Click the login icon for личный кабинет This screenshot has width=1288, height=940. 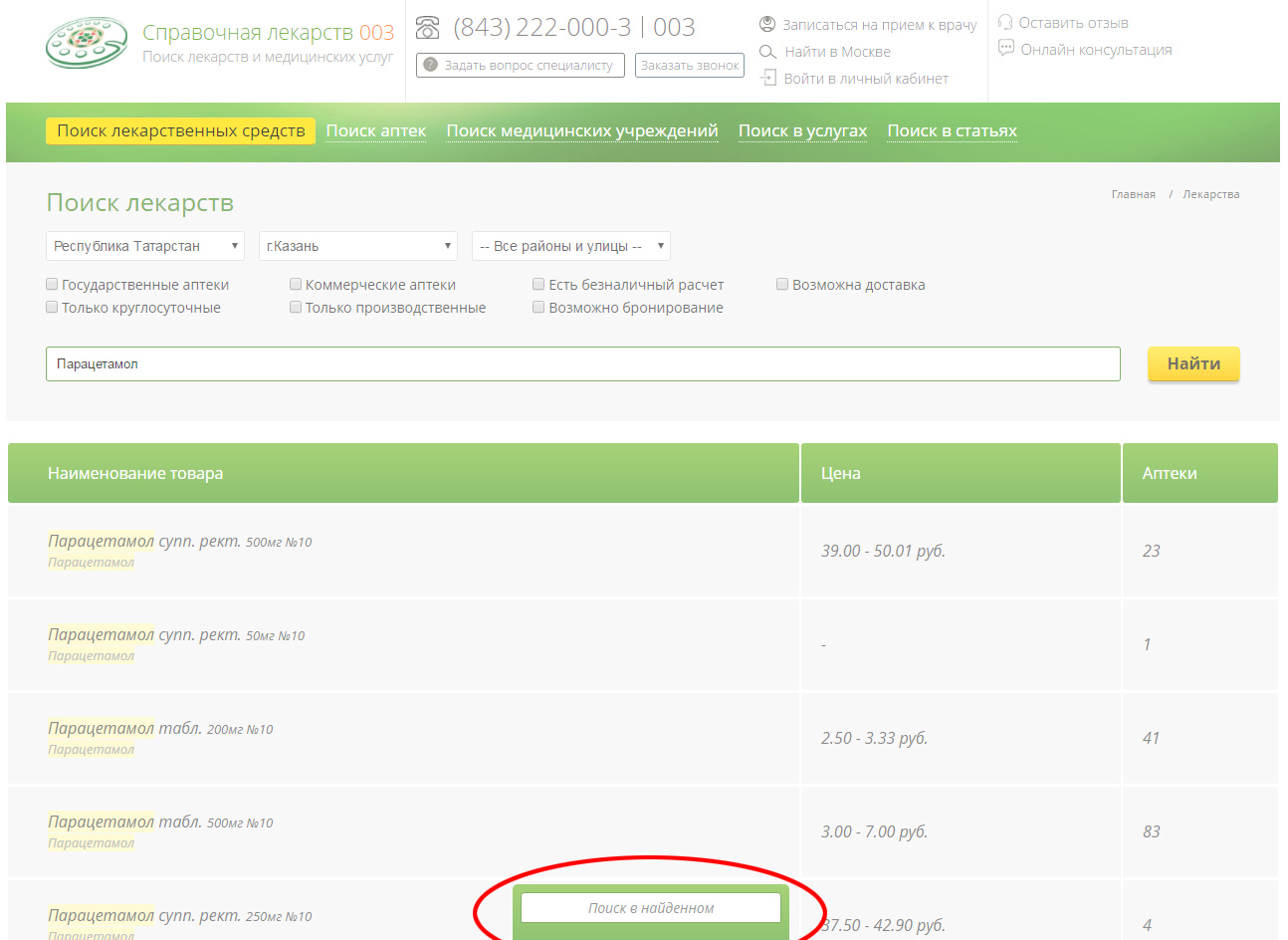[767, 78]
